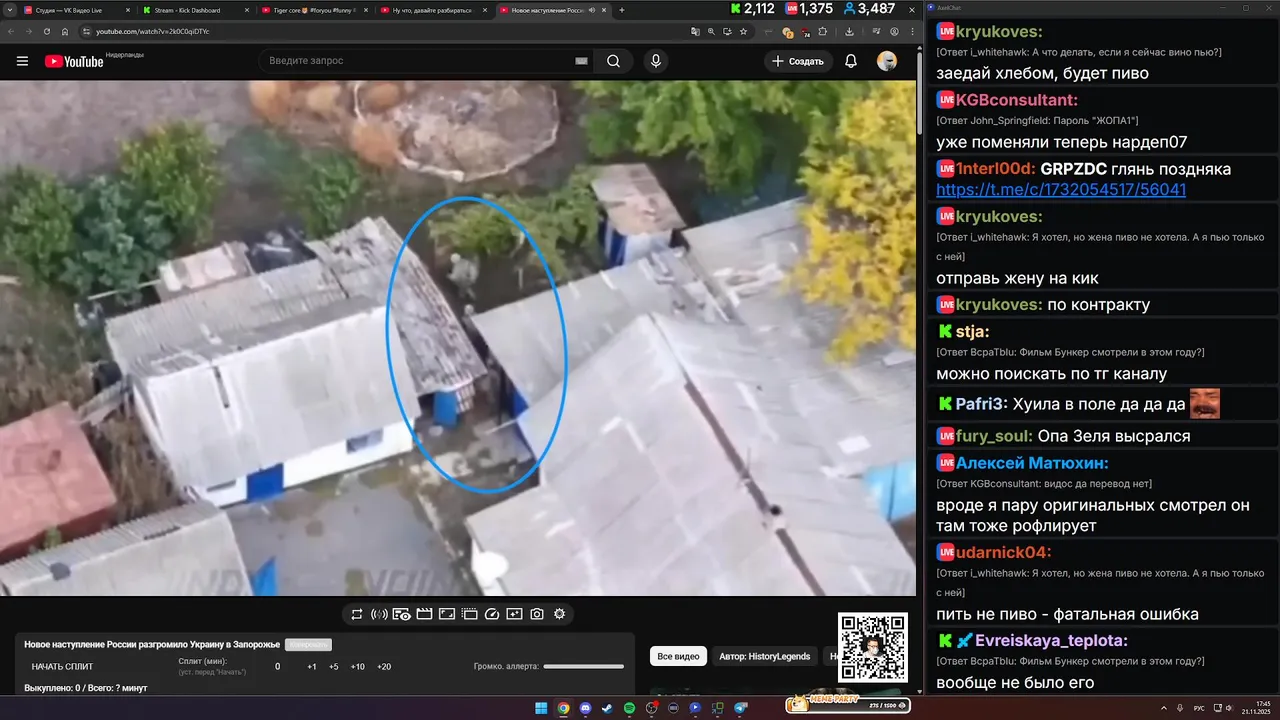Switch to Студия — VK Видео Live tab
This screenshot has width=1280, height=720.
(x=75, y=10)
